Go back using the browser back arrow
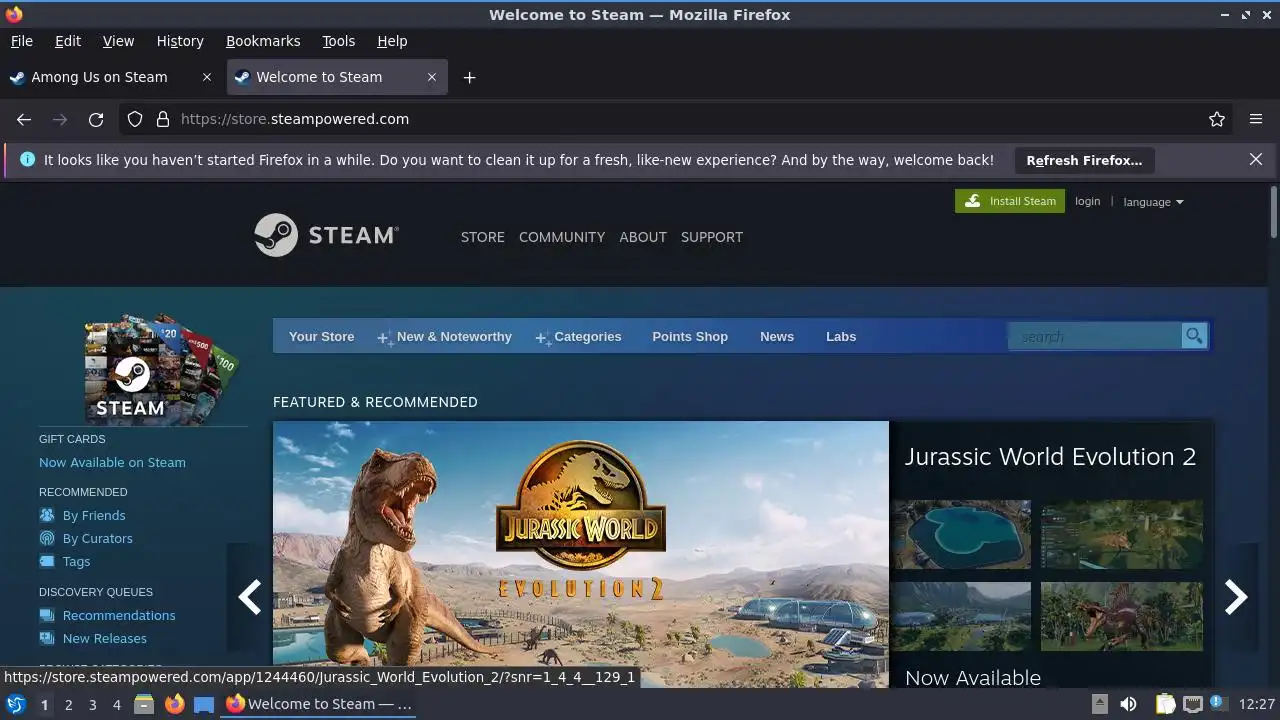The image size is (1280, 720). [24, 119]
